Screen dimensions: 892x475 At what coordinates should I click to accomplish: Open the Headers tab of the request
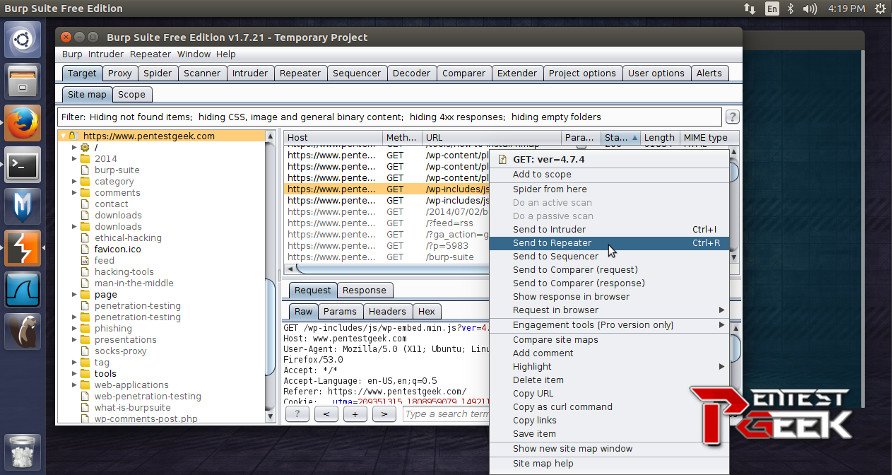point(386,312)
